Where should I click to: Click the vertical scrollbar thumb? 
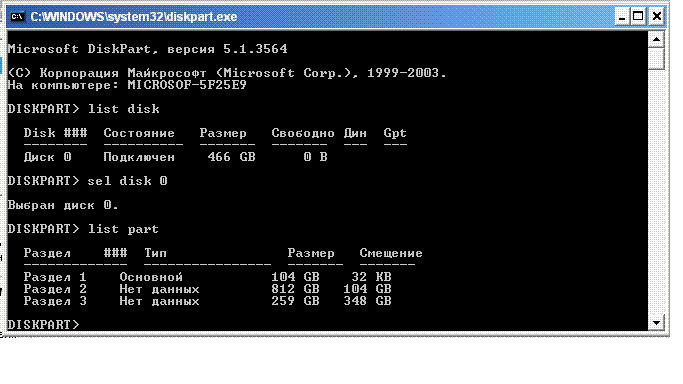[x=656, y=59]
